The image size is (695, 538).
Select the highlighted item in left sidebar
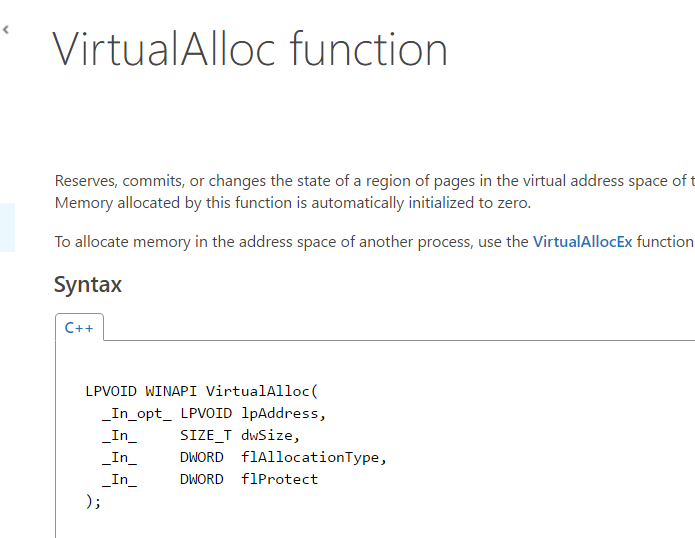click(x=7, y=227)
